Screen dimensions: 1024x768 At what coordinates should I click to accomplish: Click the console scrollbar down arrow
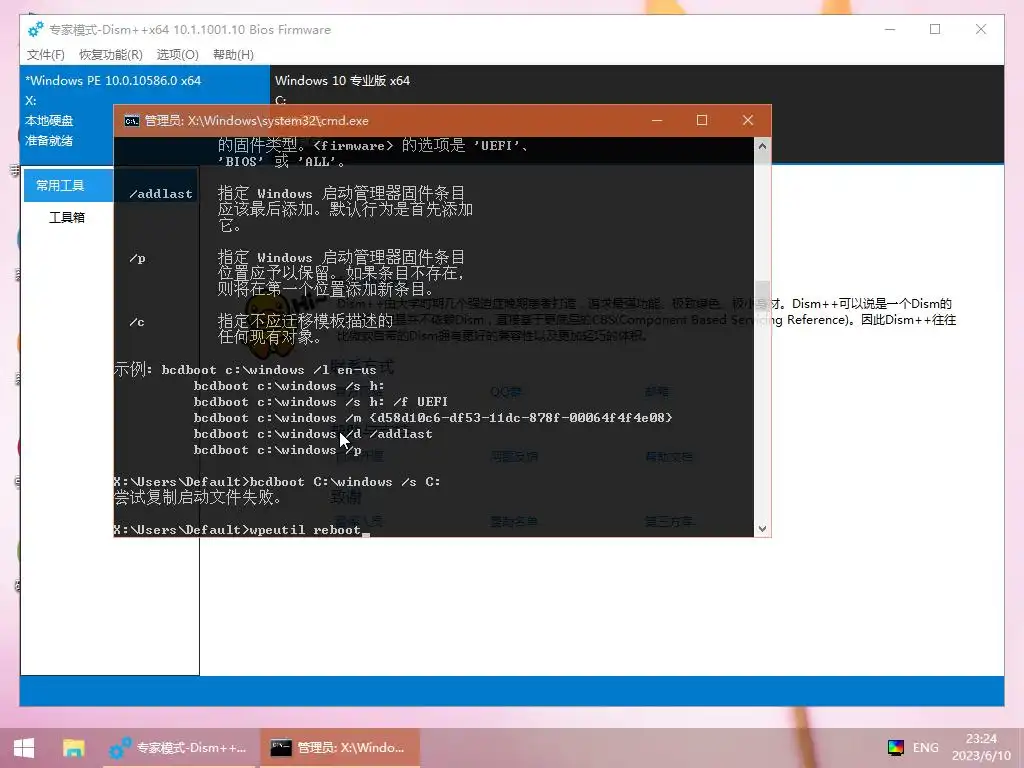click(762, 528)
